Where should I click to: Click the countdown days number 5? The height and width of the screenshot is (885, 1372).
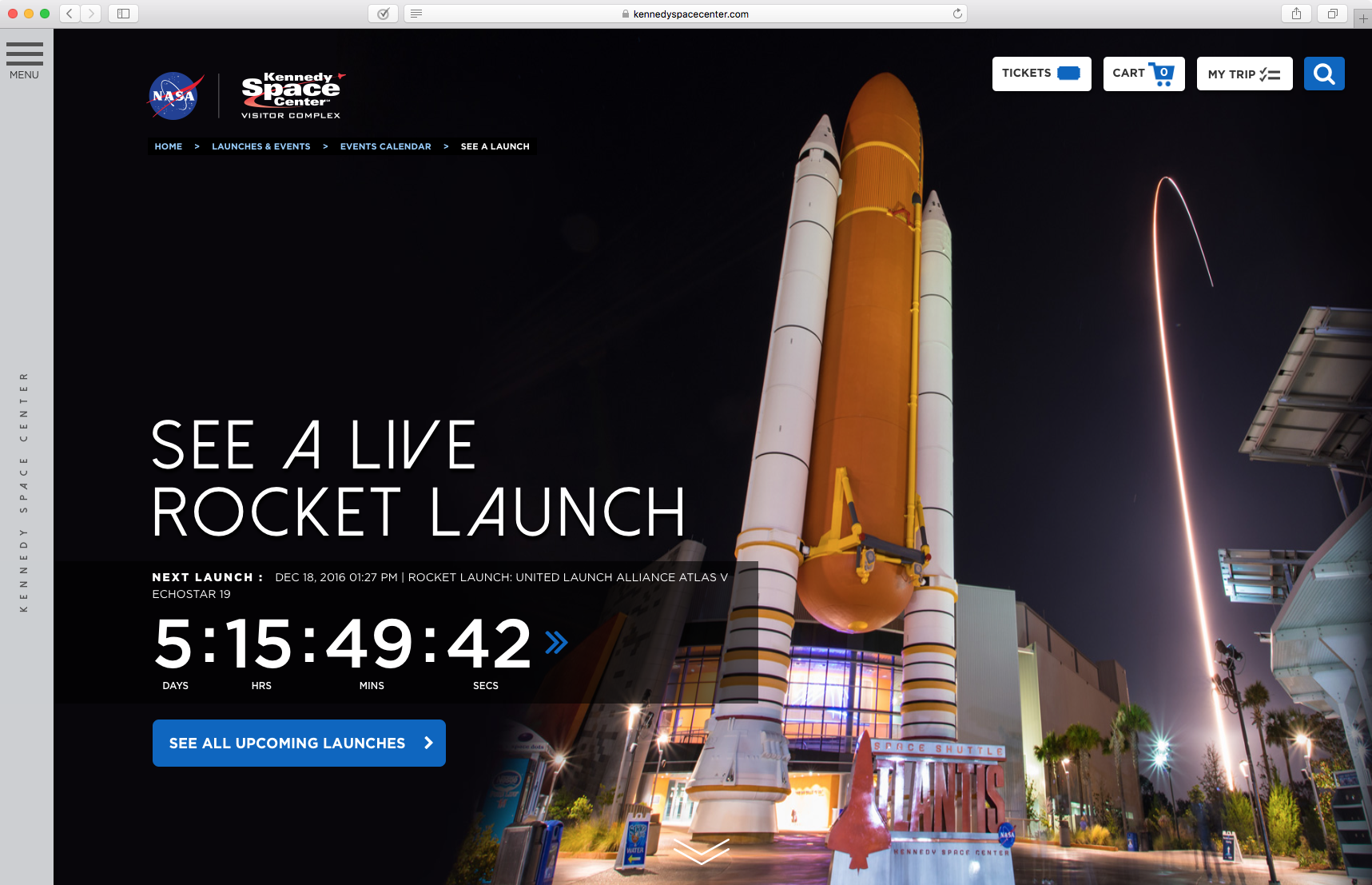pyautogui.click(x=173, y=643)
